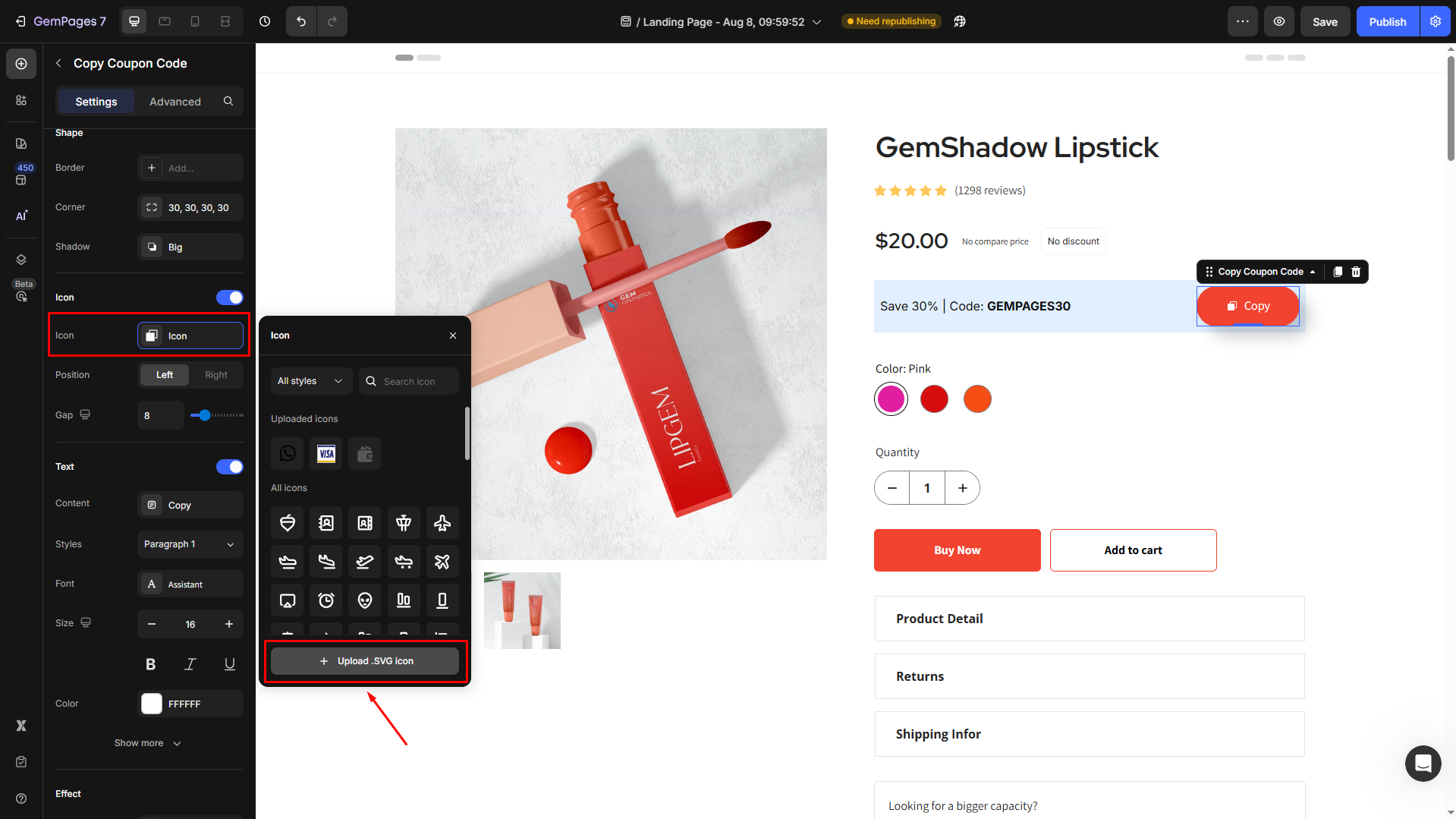The width and height of the screenshot is (1456, 819).
Task: Click the Add to cart button
Action: click(x=1134, y=550)
